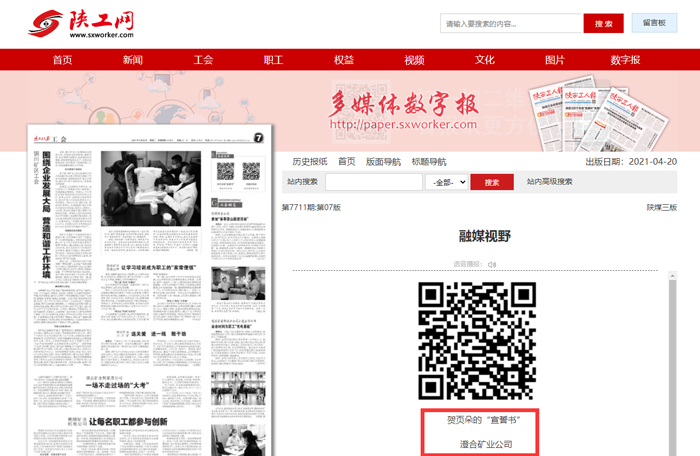Open article 一场不走过场的"大考" on page image
Screen dimensions: 700x456
(117, 385)
